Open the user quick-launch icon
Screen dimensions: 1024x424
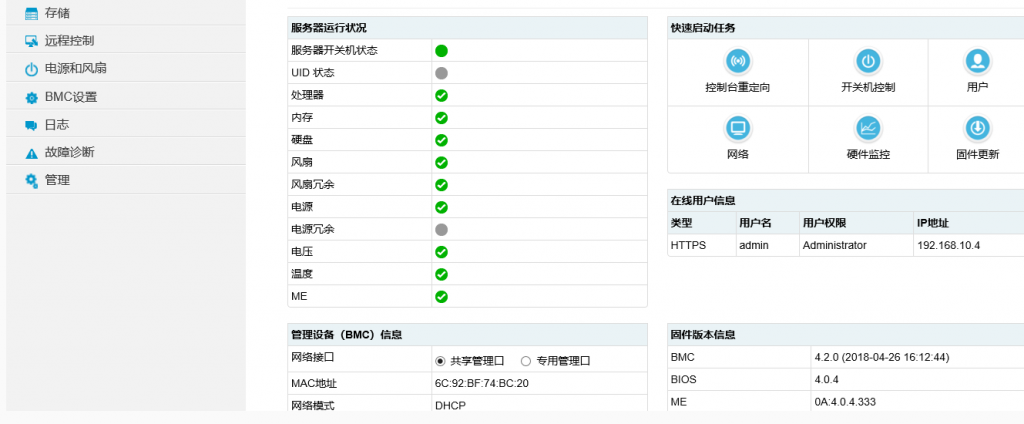[x=977, y=62]
